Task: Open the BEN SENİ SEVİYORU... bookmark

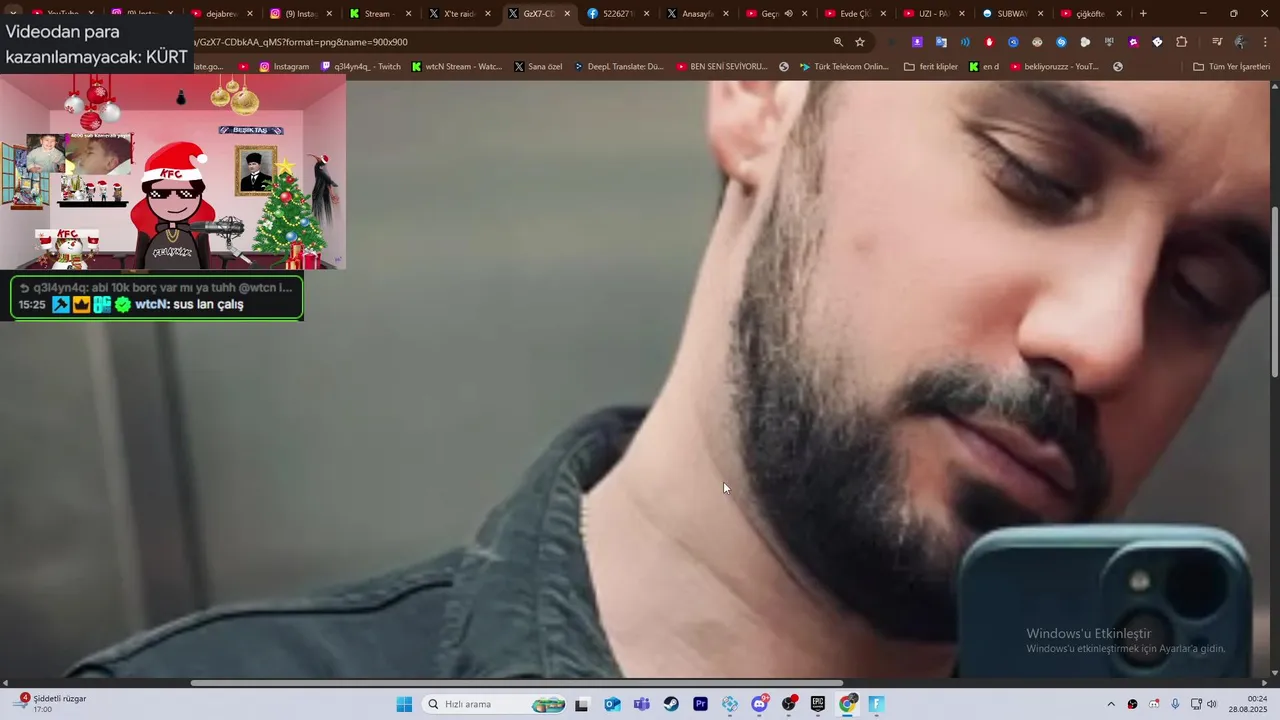Action: pos(722,67)
